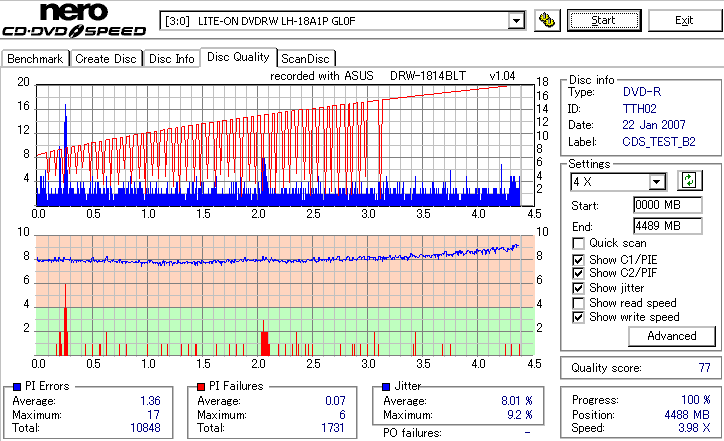Open the 4 X scan speed dropdown
Viewport: 724px width, 441px height.
click(x=656, y=182)
